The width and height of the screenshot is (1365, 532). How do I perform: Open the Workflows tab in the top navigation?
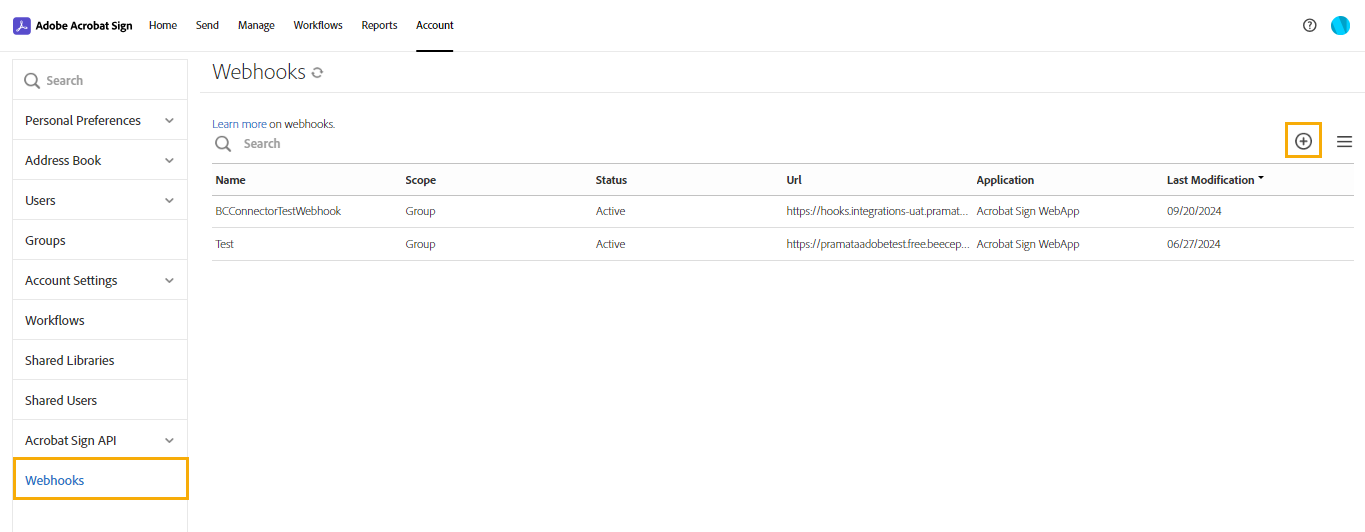tap(318, 26)
